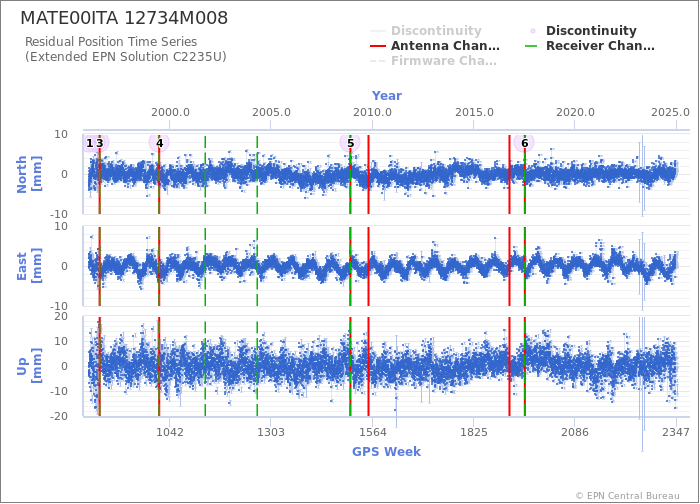Toggle the greyed-out Discontinuity legend entry
This screenshot has height=504, width=700.
point(426,31)
